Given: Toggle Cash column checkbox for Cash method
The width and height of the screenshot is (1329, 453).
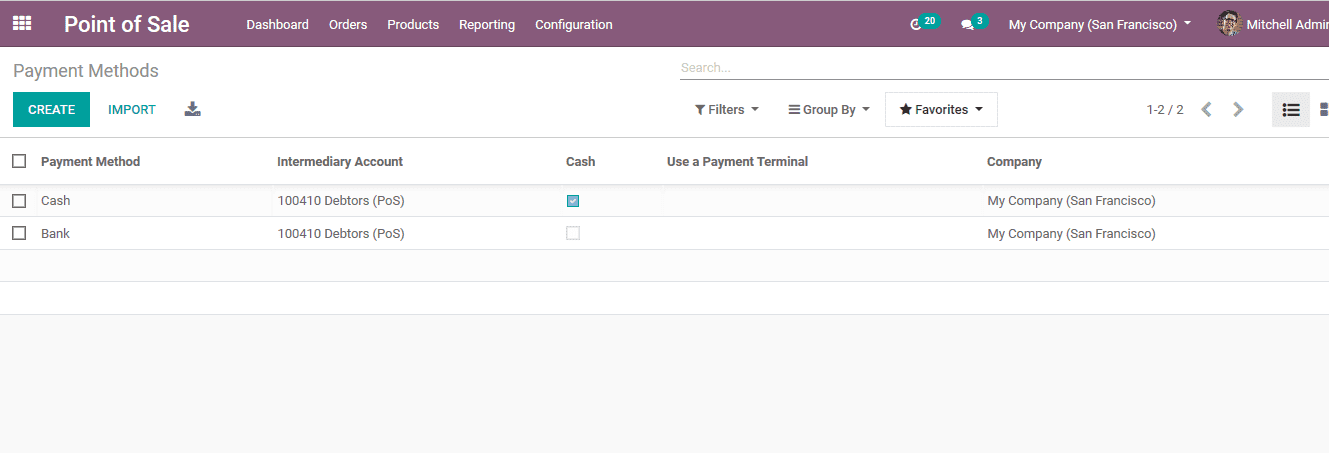Looking at the screenshot, I should coord(573,201).
